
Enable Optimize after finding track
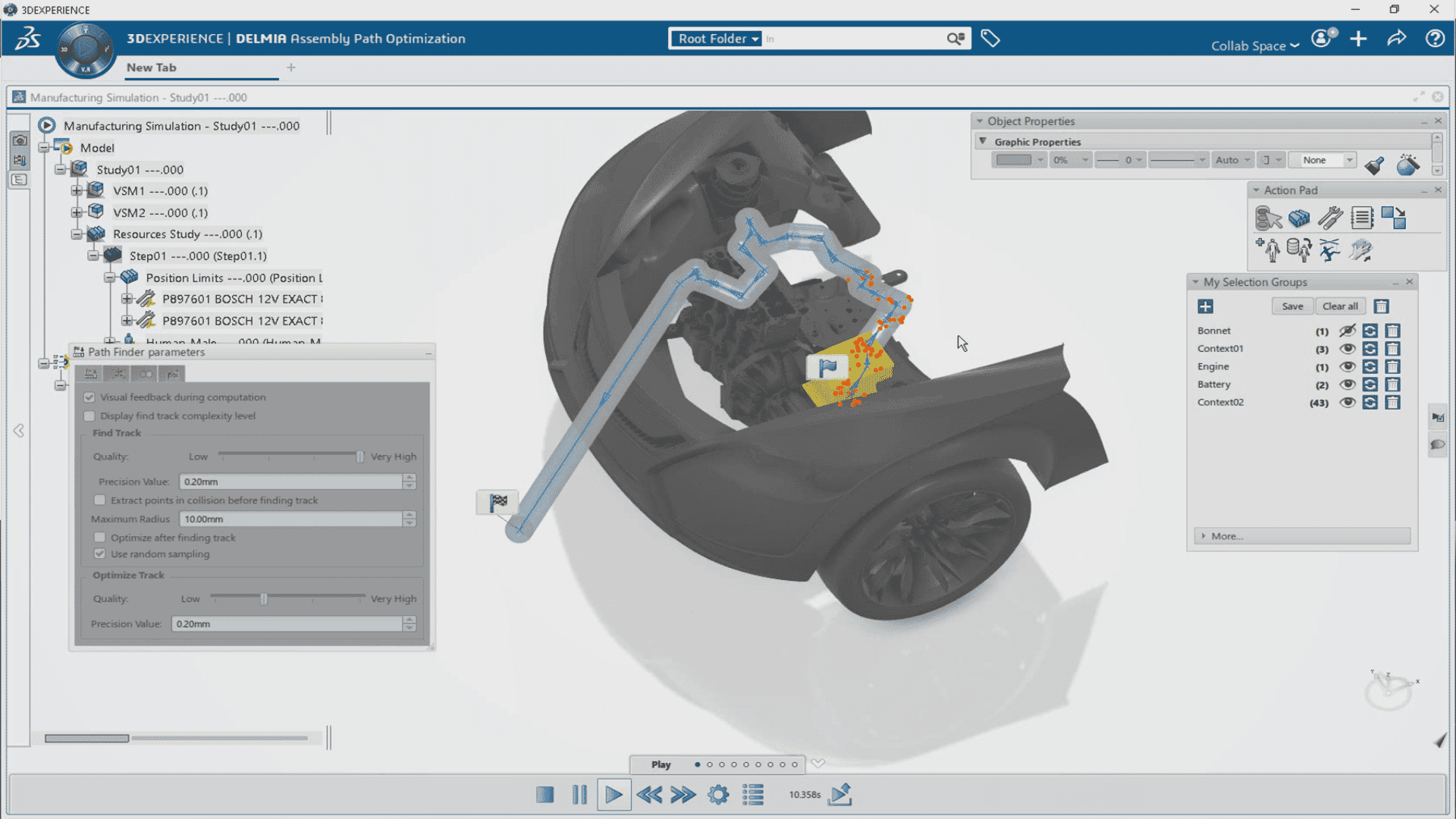(x=100, y=538)
